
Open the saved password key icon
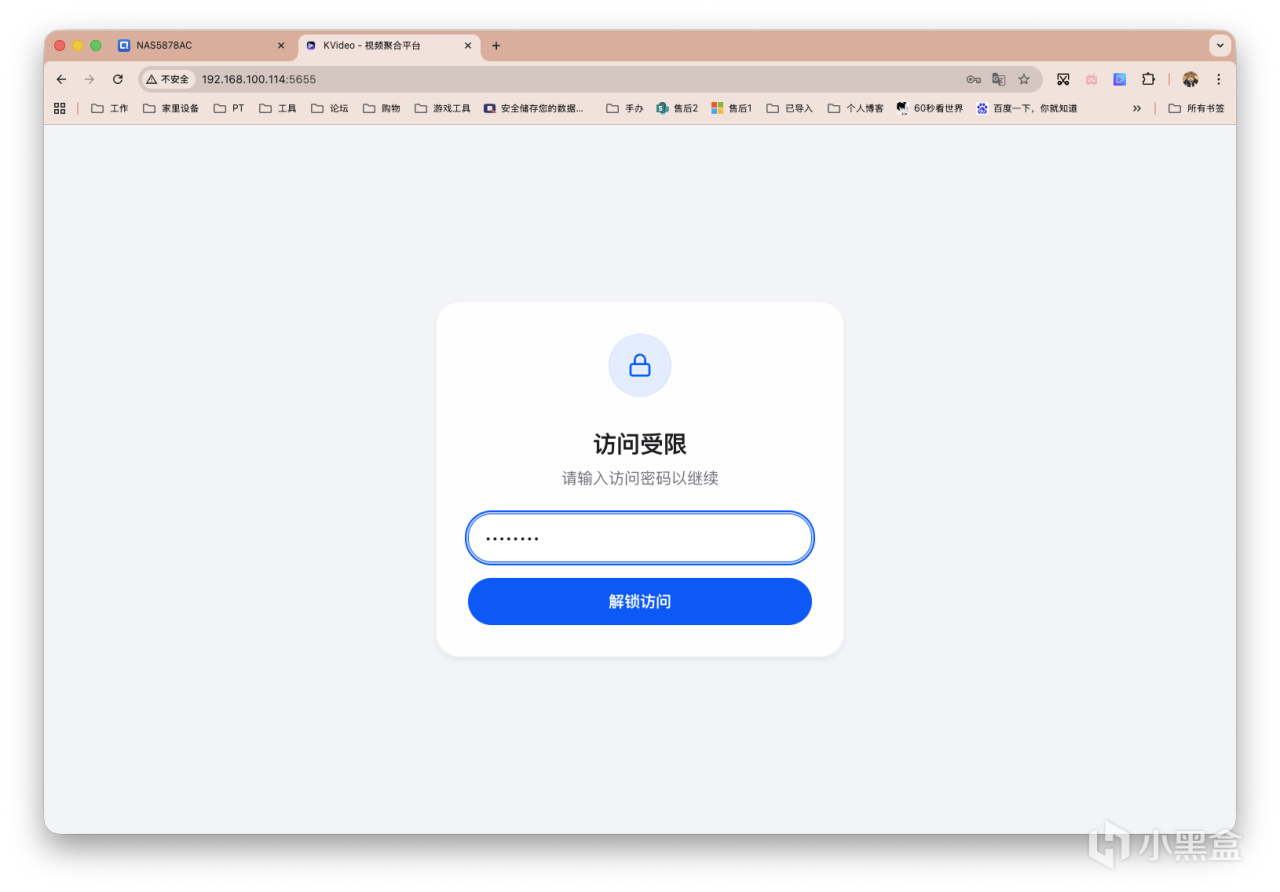(973, 79)
